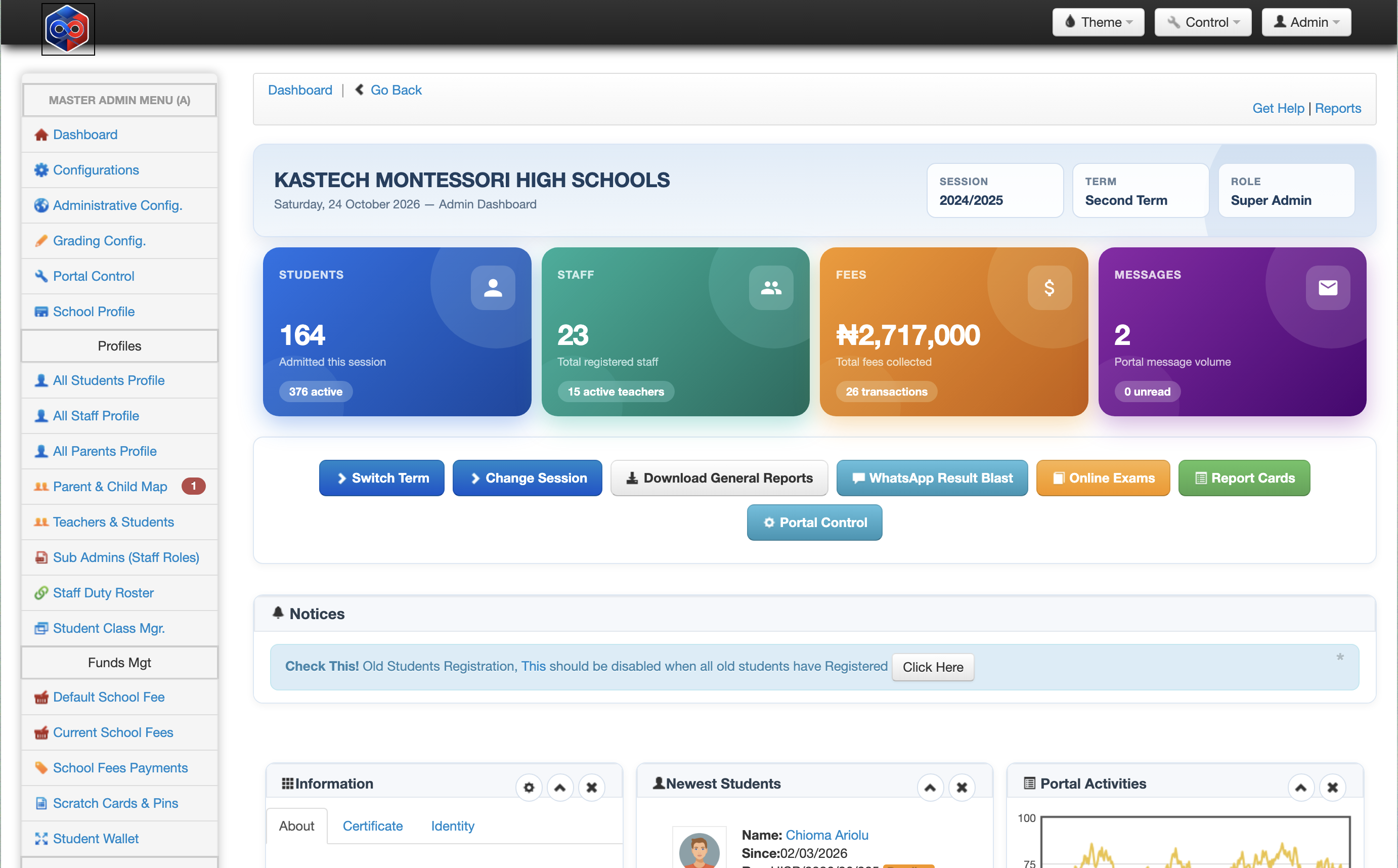Click the Teachers & Students group icon
The height and width of the screenshot is (868, 1398).
click(x=41, y=523)
